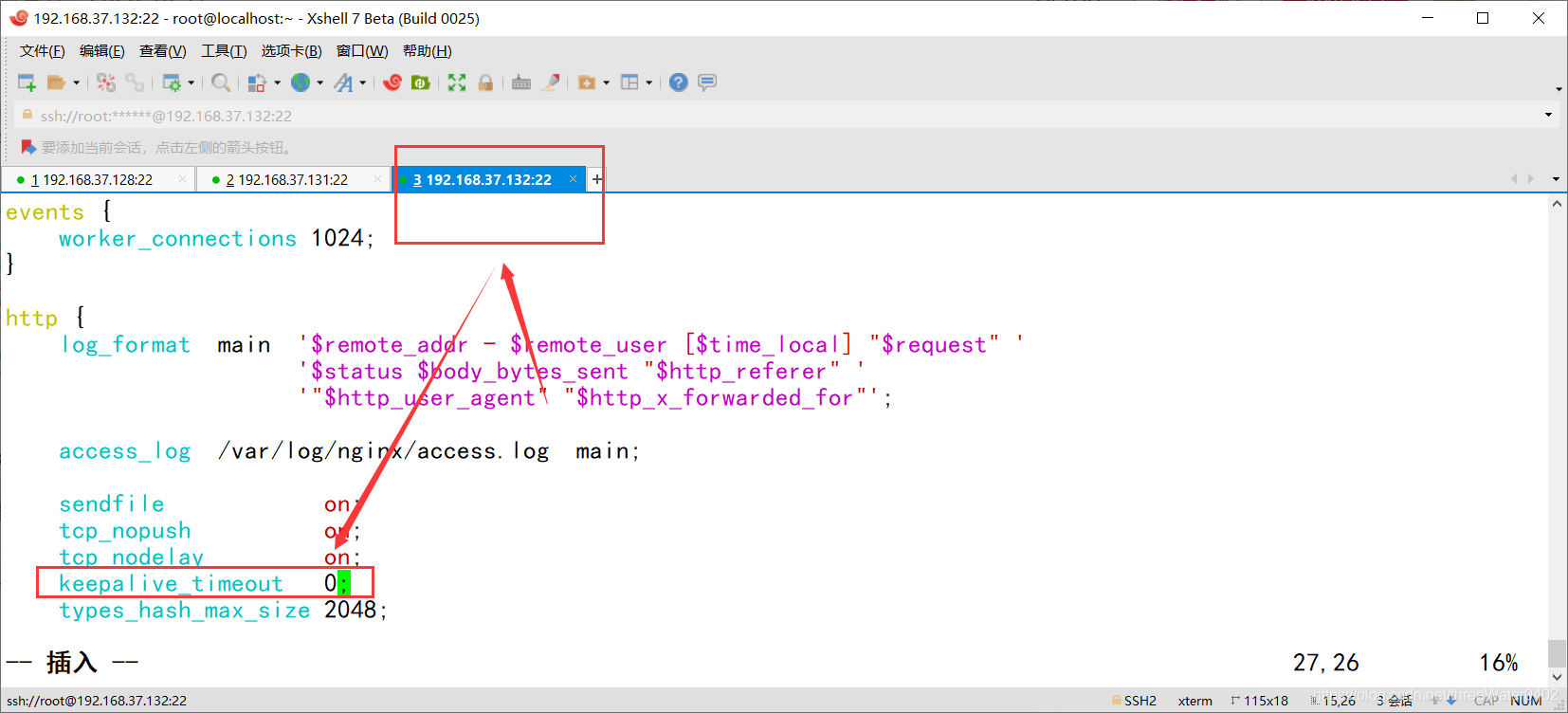Screen dimensions: 1568x713
Task: Close tab 1 192.168.37.128:22
Action: [183, 178]
